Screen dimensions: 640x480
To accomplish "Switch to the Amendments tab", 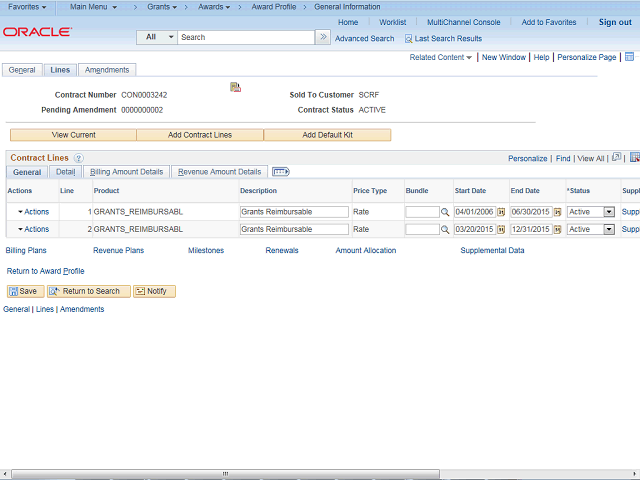I will point(107,70).
